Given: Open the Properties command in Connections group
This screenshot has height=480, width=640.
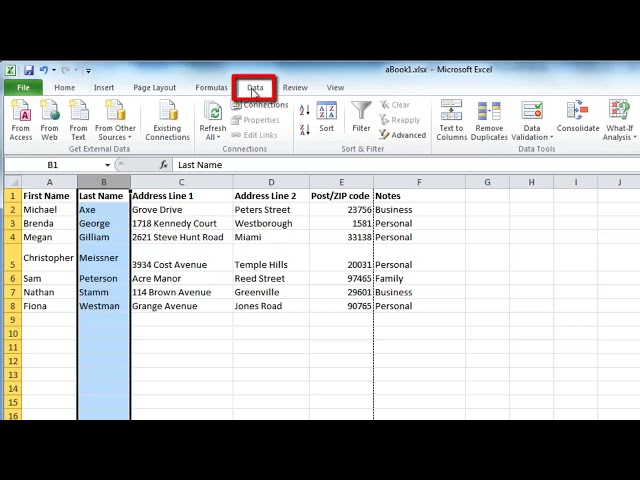Looking at the screenshot, I should tap(255, 120).
